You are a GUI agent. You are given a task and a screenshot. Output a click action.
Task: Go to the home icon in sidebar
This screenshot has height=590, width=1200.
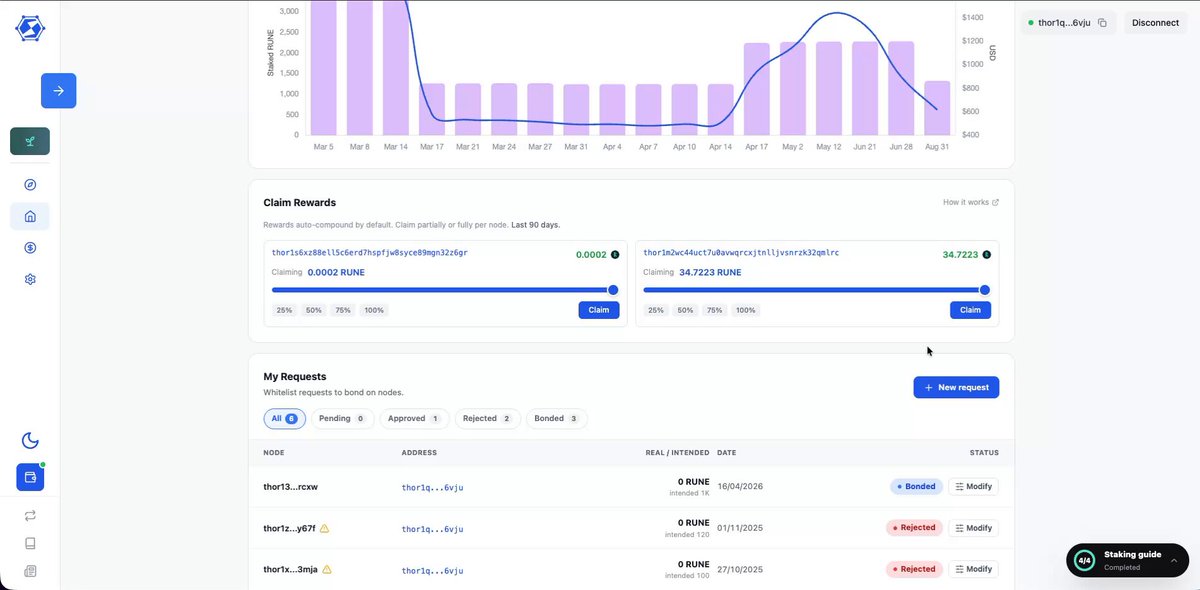pyautogui.click(x=30, y=216)
